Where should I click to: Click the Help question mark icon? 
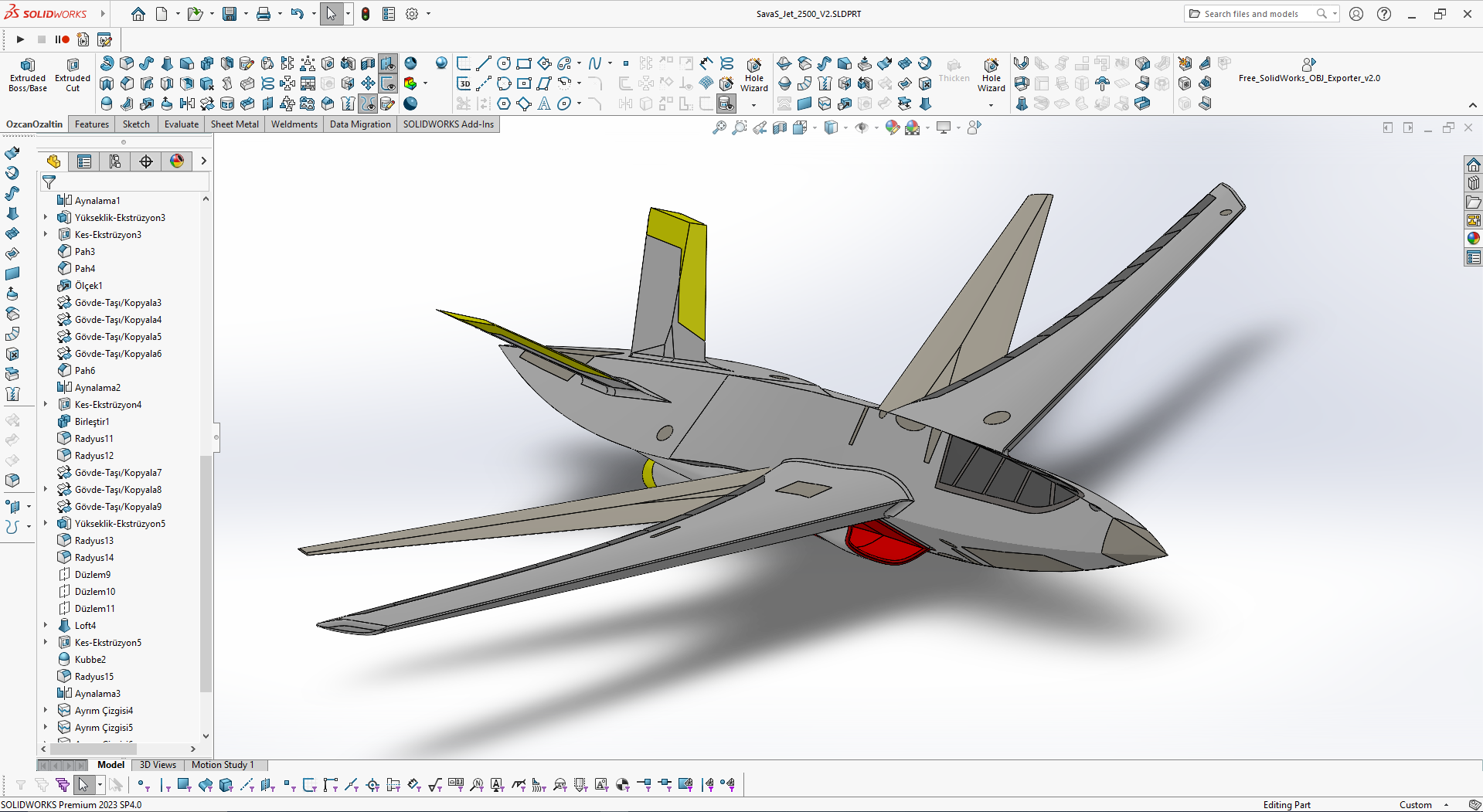coord(1384,14)
